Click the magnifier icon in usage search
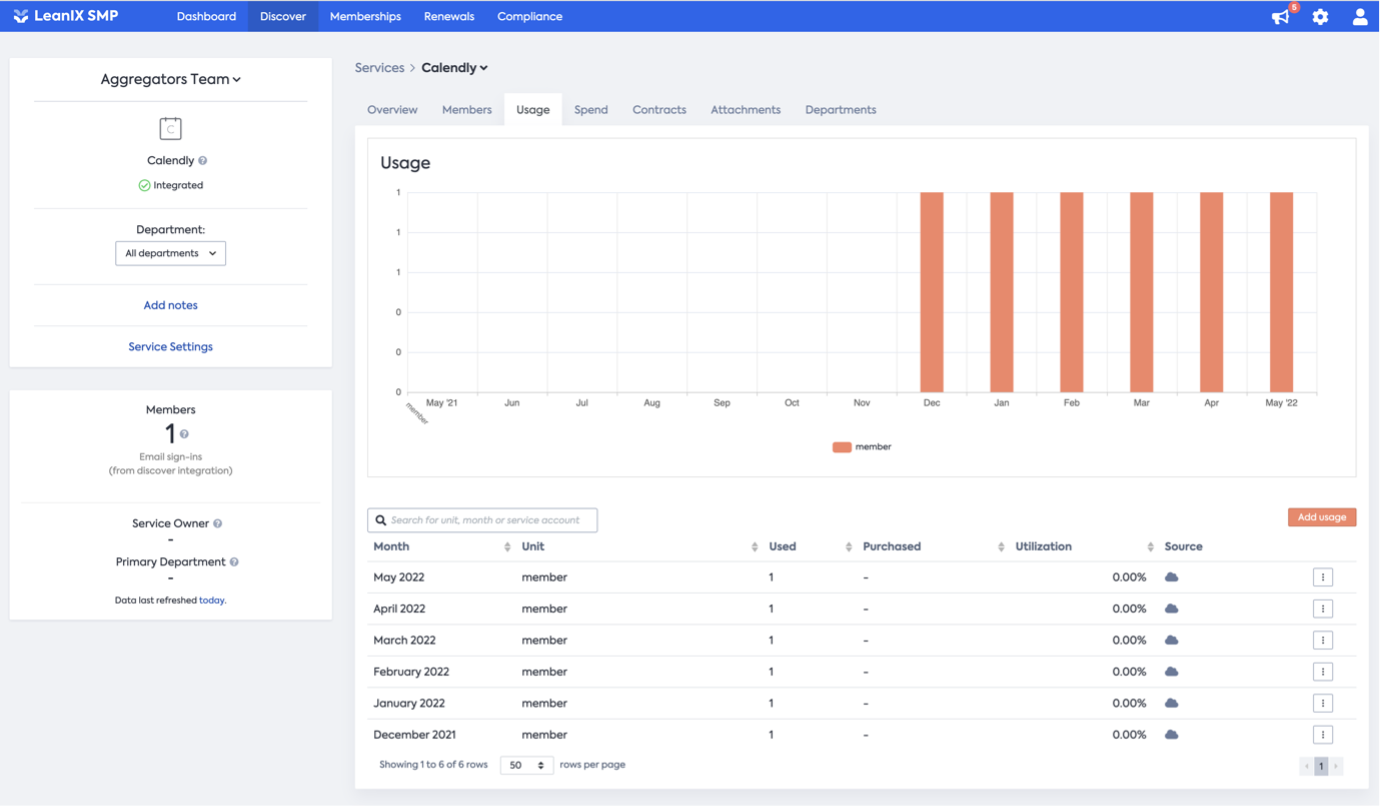The image size is (1384, 809). click(x=382, y=522)
